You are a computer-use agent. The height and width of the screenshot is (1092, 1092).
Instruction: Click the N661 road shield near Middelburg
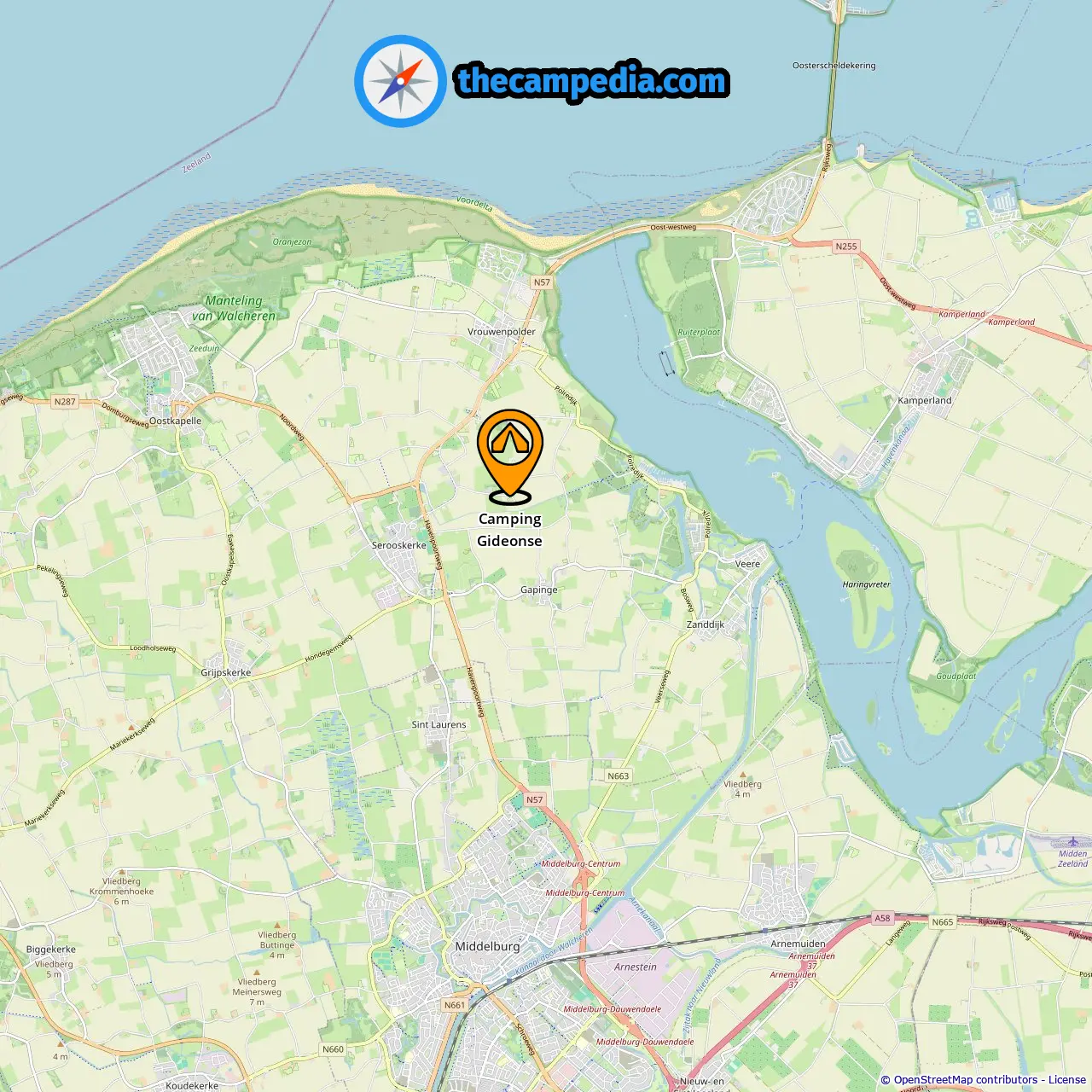pyautogui.click(x=455, y=1005)
